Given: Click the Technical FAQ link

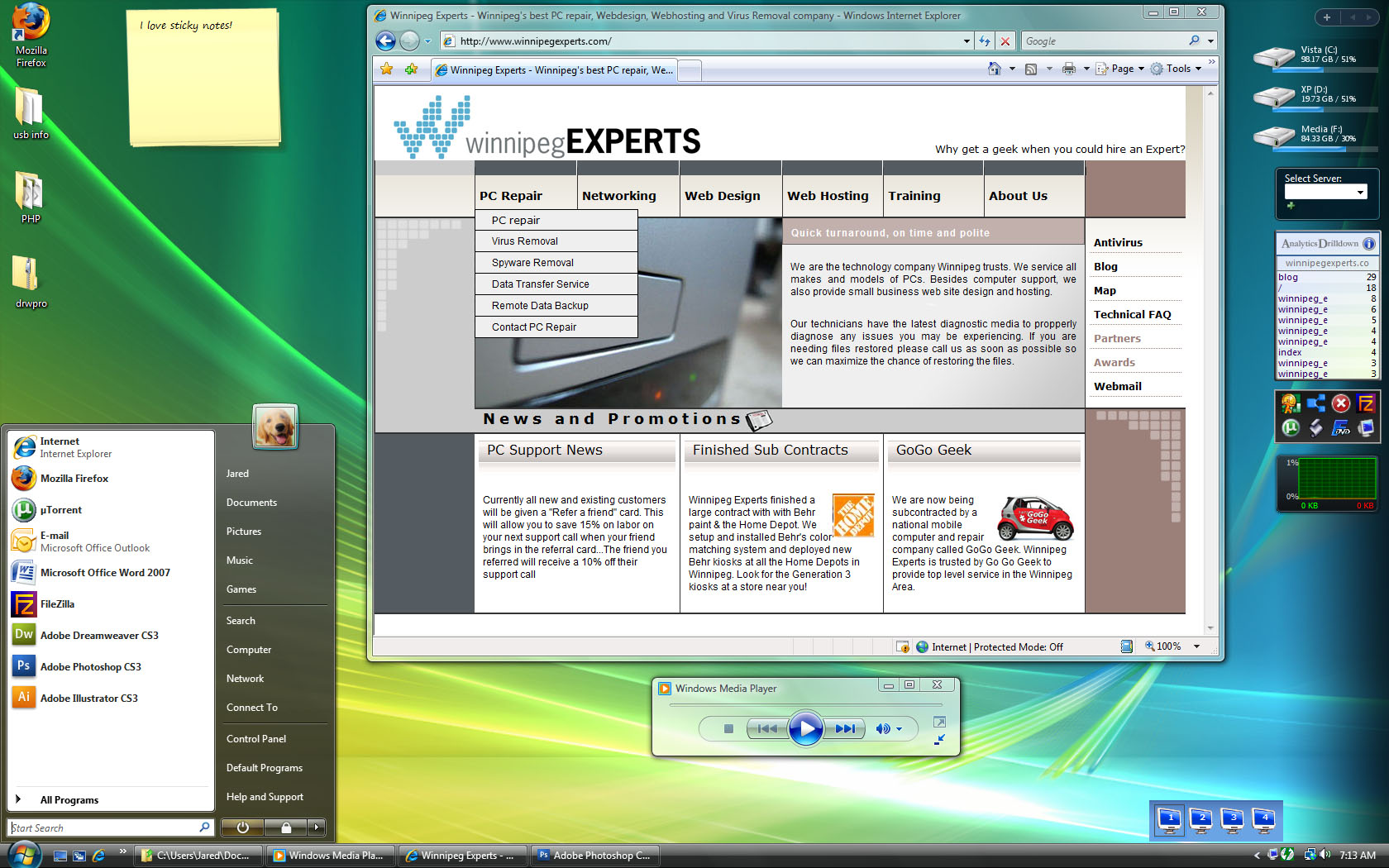Looking at the screenshot, I should click(x=1132, y=314).
